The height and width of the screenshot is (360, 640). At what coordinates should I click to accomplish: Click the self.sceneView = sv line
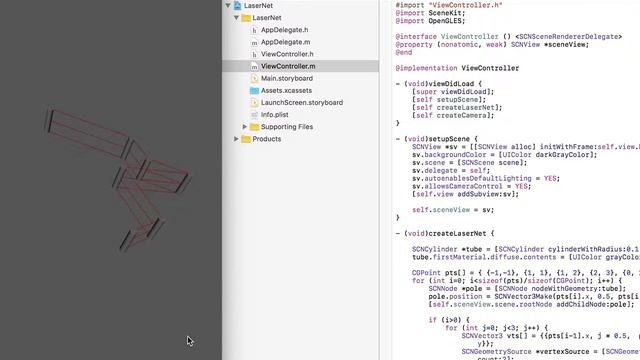pyautogui.click(x=453, y=210)
